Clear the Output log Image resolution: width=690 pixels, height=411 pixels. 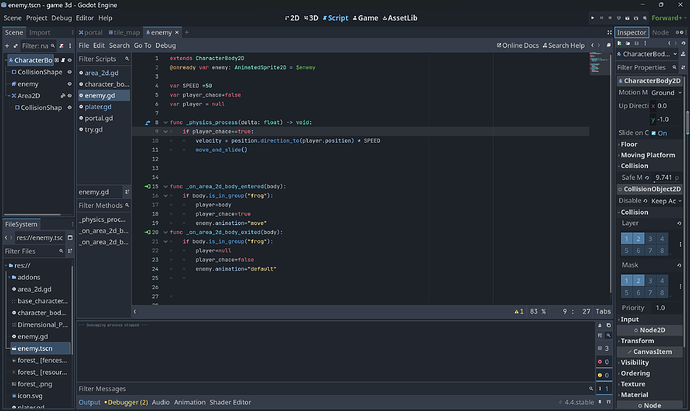pyautogui.click(x=600, y=325)
